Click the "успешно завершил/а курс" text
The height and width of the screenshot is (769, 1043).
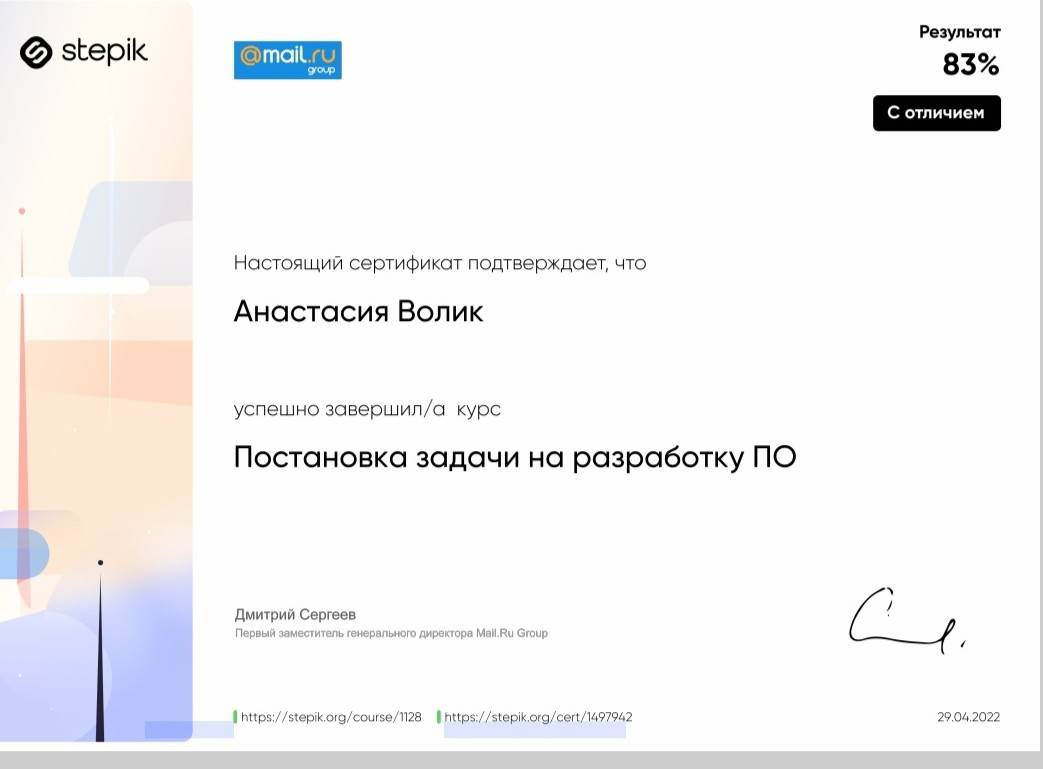pos(367,409)
